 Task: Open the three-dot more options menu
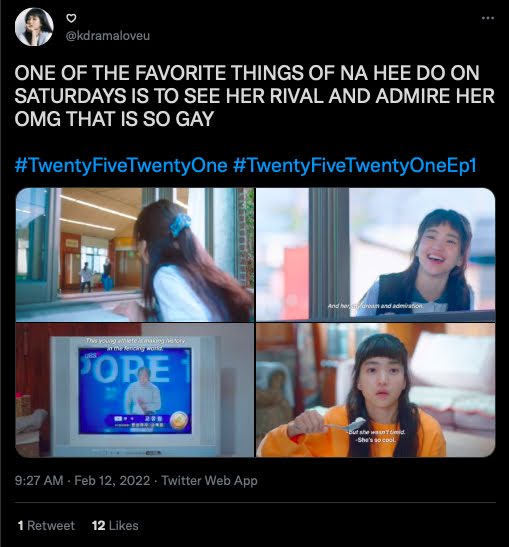pos(487,18)
